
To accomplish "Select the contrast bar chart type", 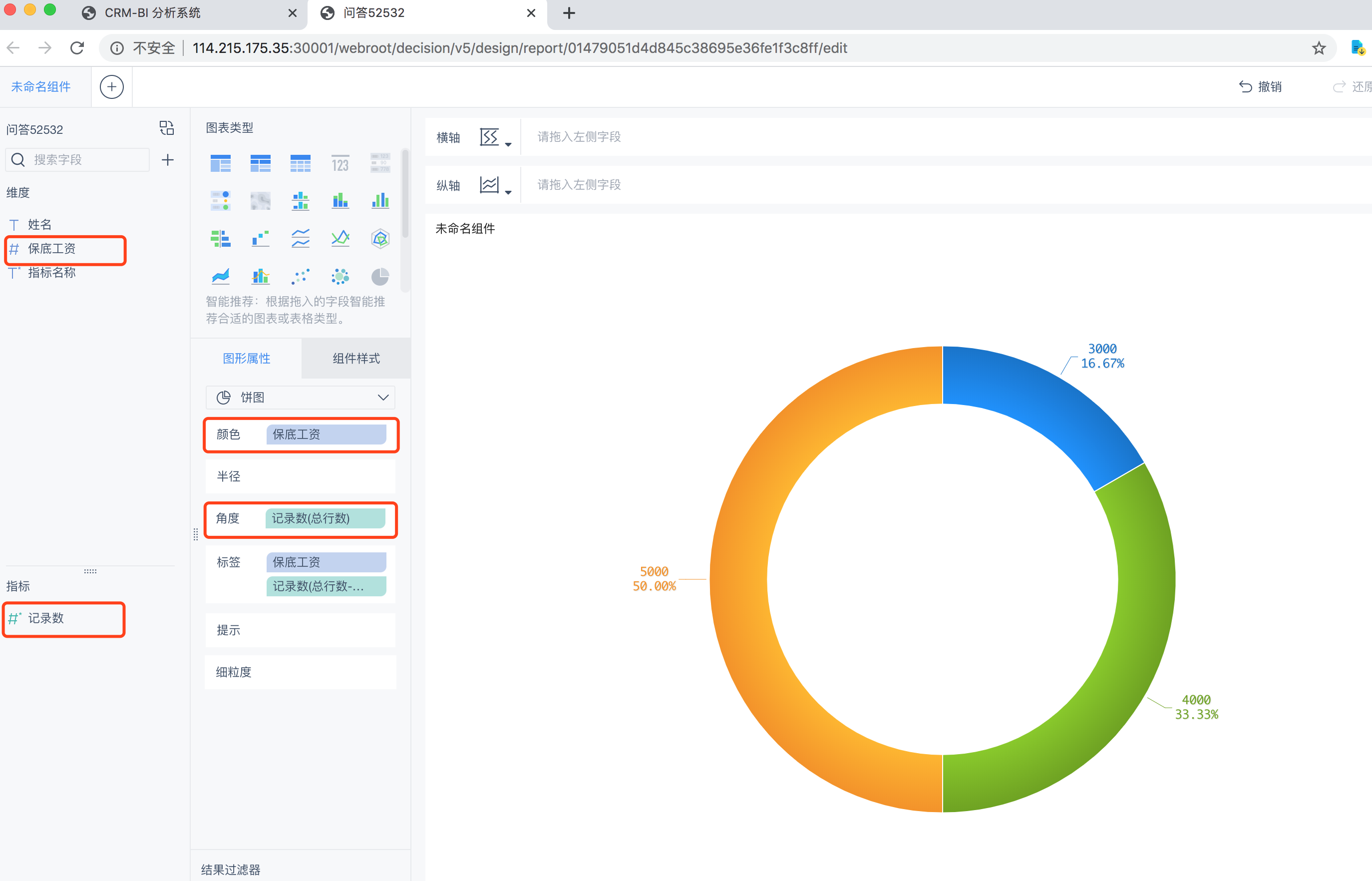I will [220, 239].
